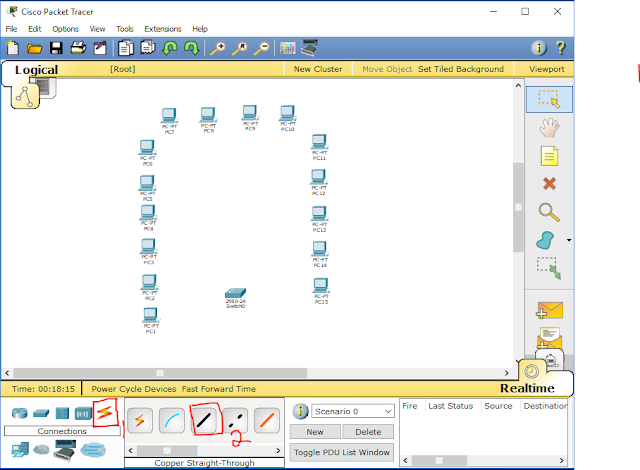Choose the Place Note tool

coord(549,156)
